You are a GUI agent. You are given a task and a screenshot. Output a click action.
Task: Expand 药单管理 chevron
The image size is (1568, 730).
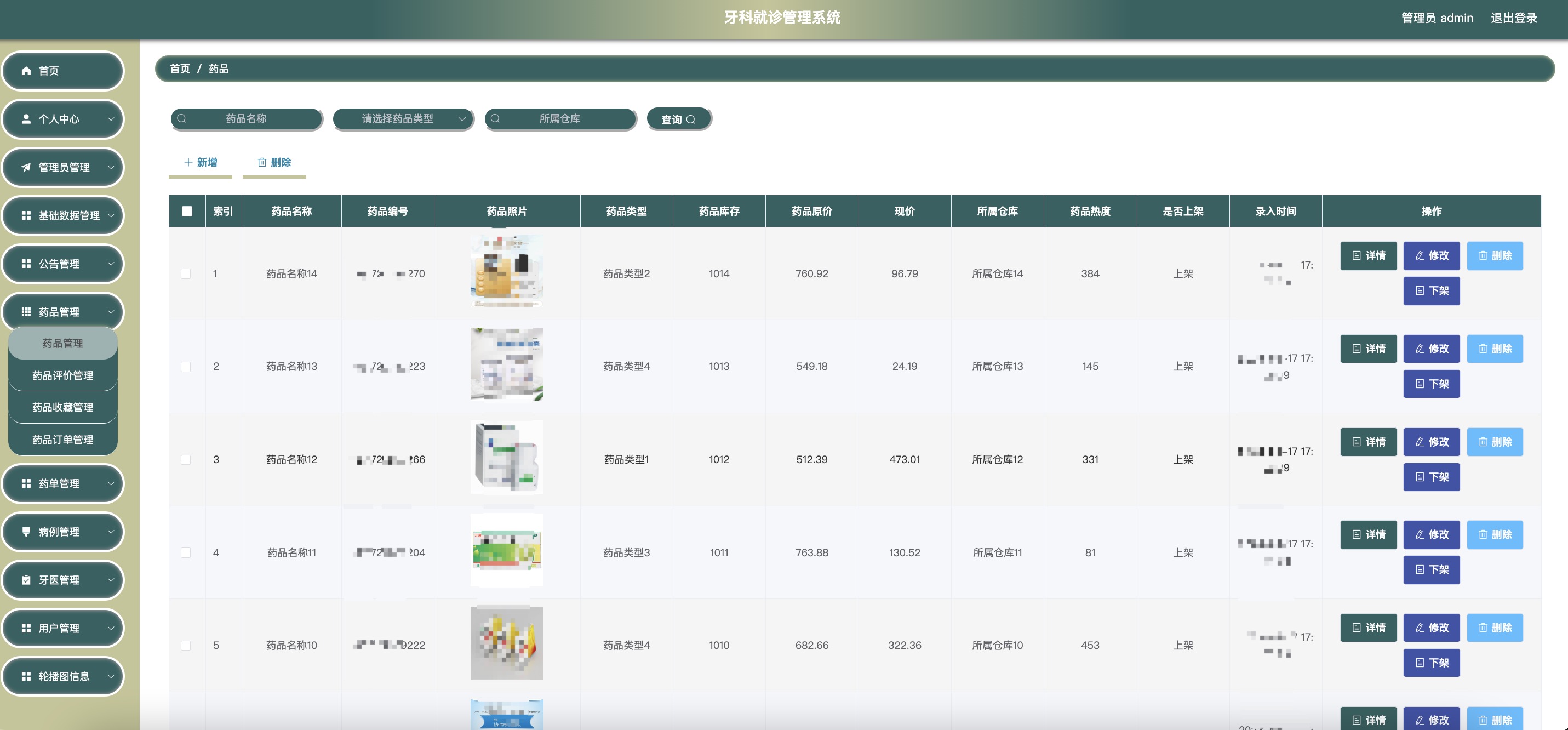point(111,483)
